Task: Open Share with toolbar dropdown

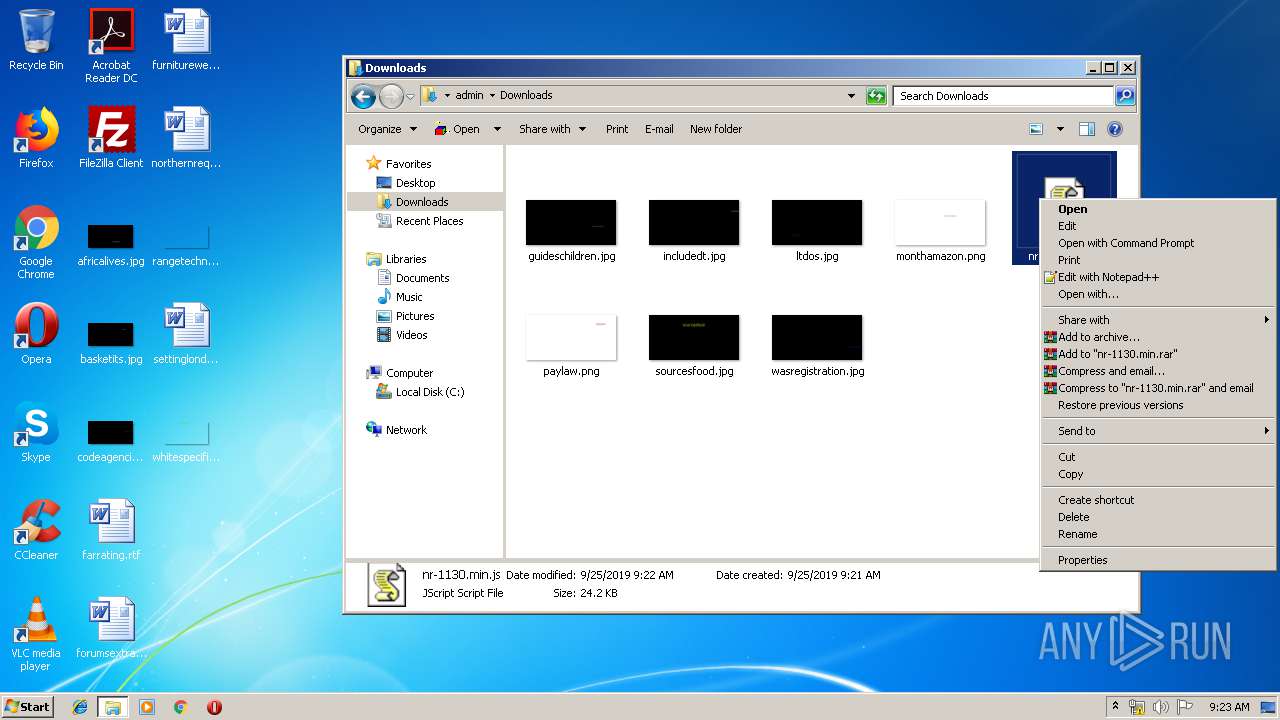Action: coord(552,129)
